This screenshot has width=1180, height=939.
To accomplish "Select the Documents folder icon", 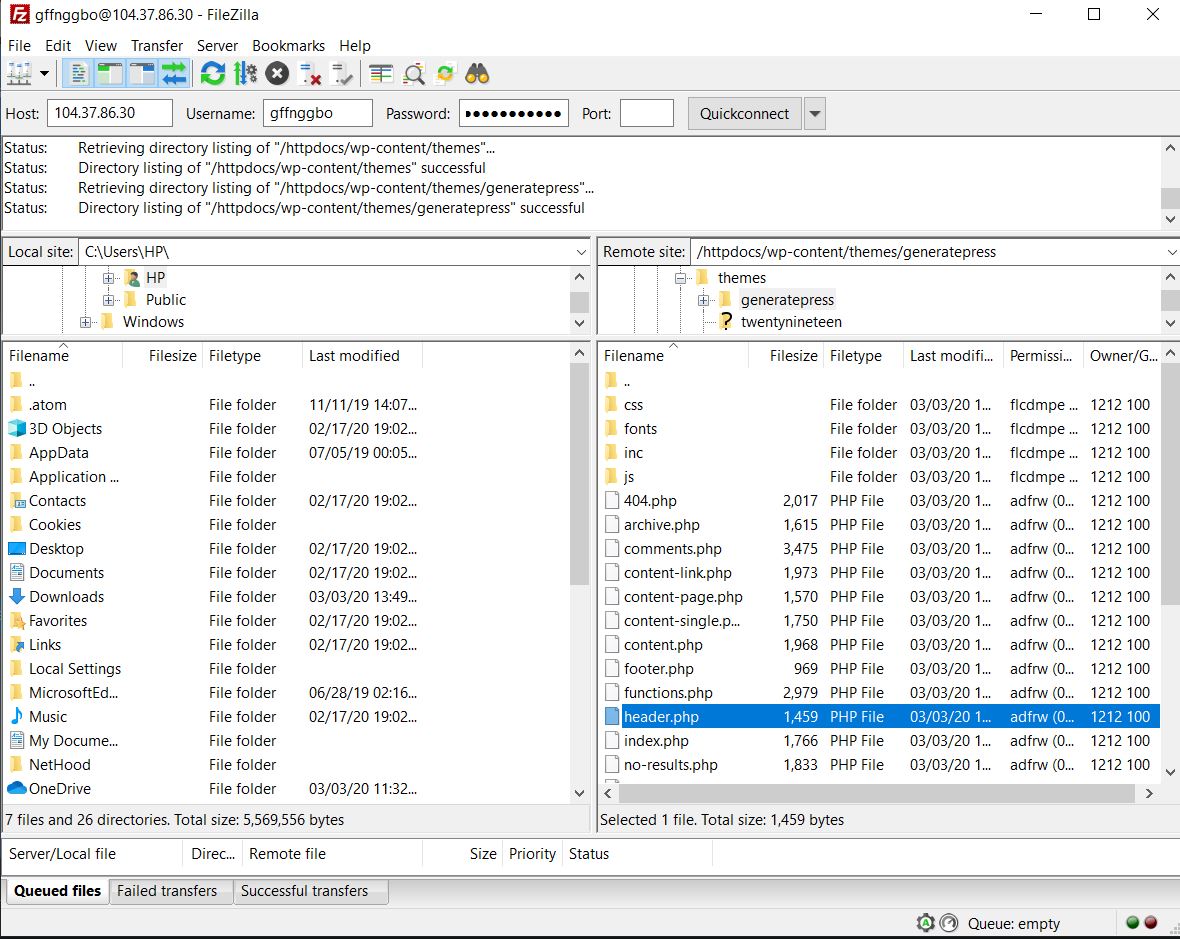I will point(17,573).
